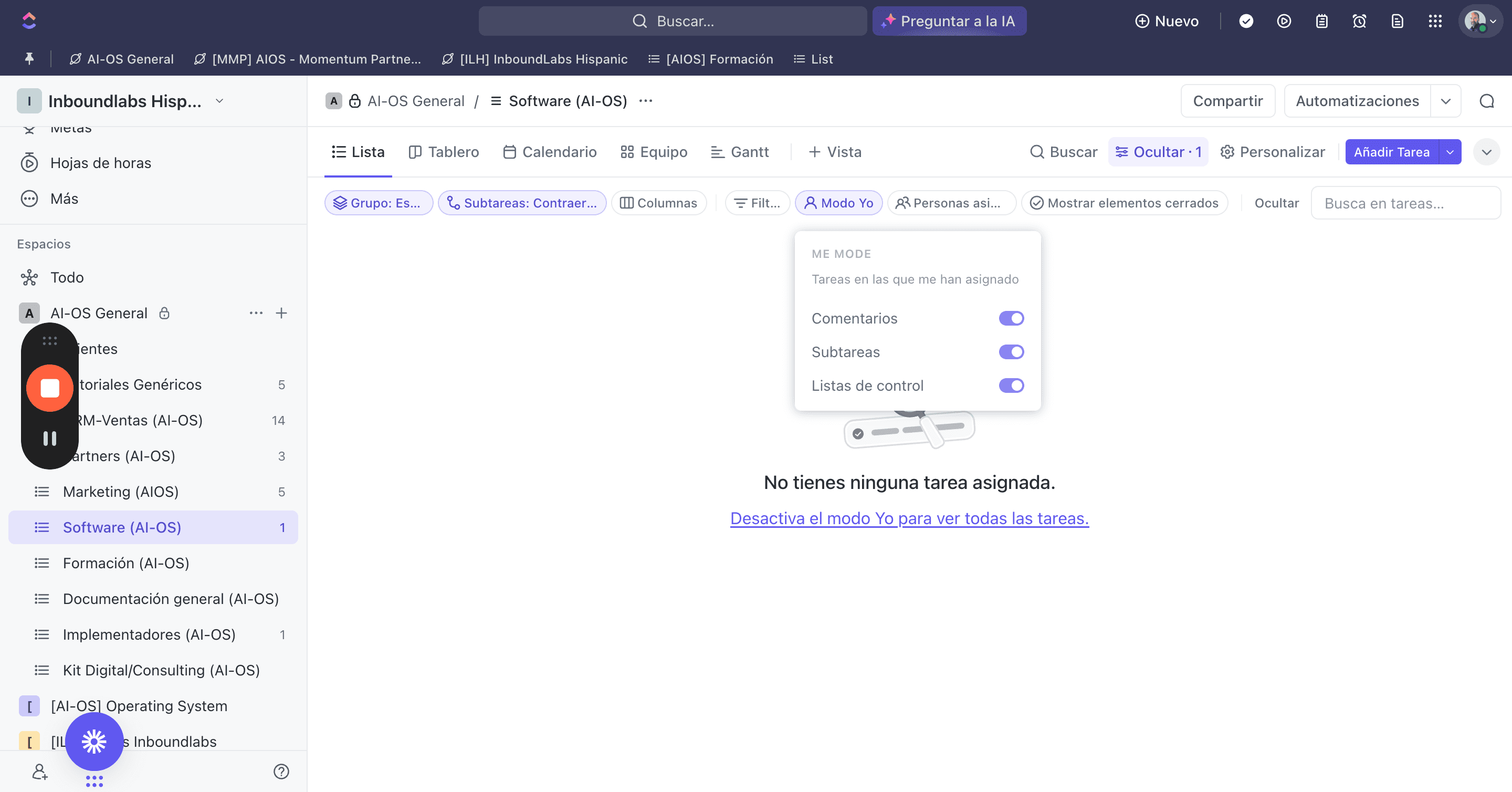Image resolution: width=1512 pixels, height=792 pixels.
Task: Open the Grupo: Es... grouping dropdown
Action: click(x=379, y=203)
